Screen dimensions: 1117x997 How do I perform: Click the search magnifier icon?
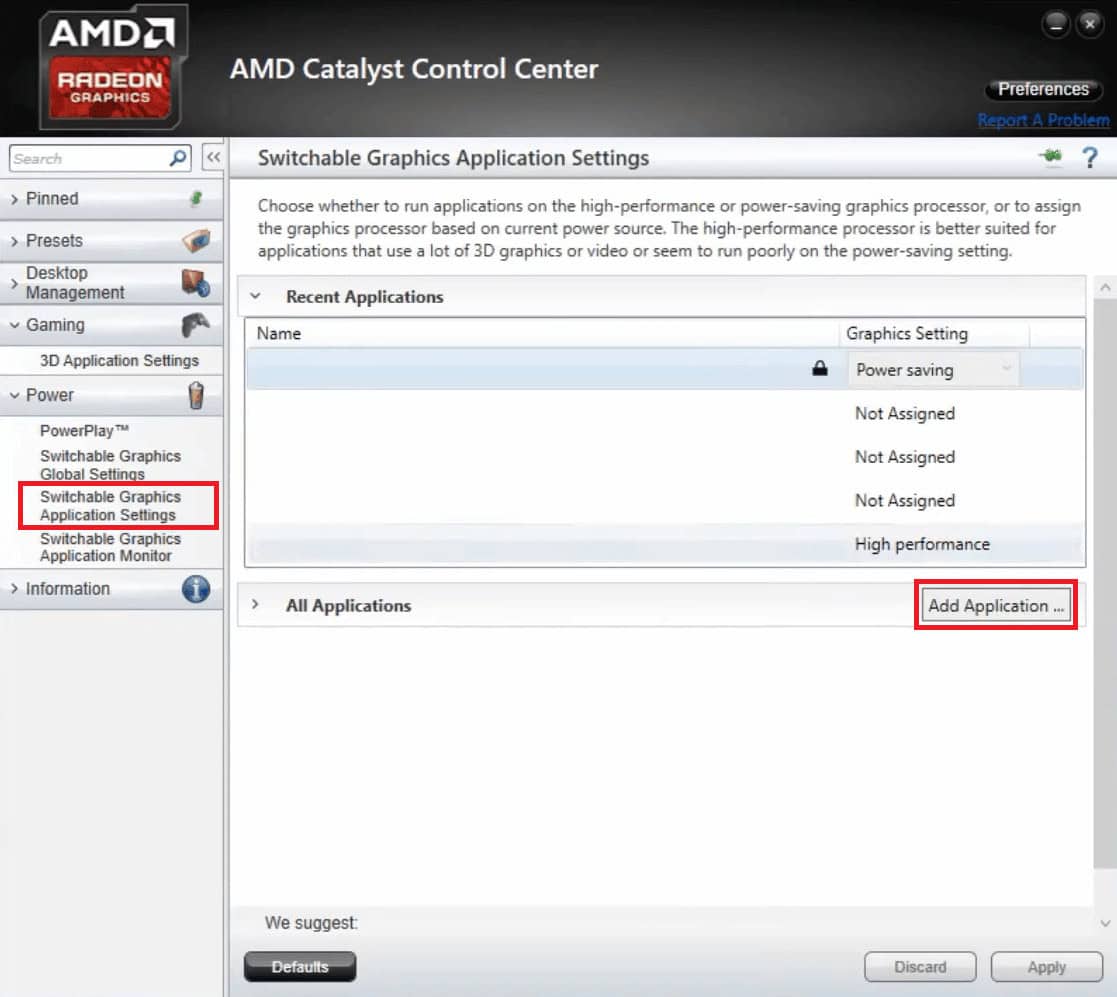(178, 157)
